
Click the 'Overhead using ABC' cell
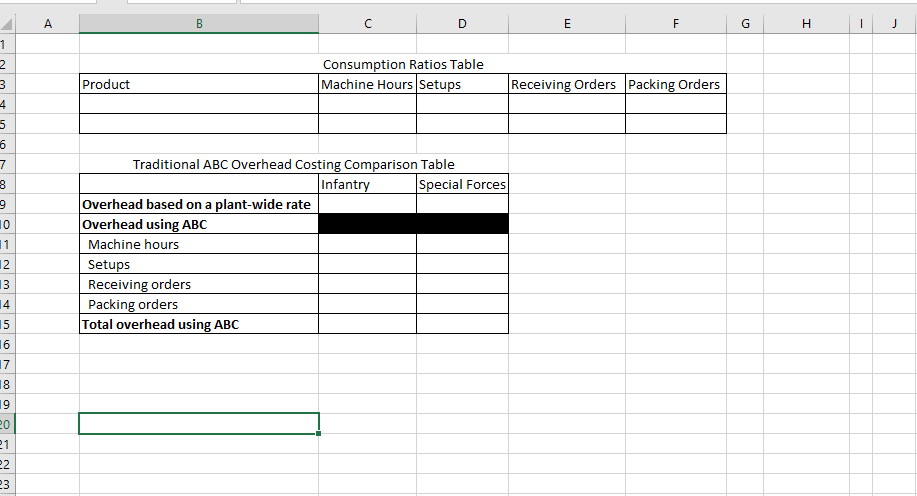click(199, 224)
